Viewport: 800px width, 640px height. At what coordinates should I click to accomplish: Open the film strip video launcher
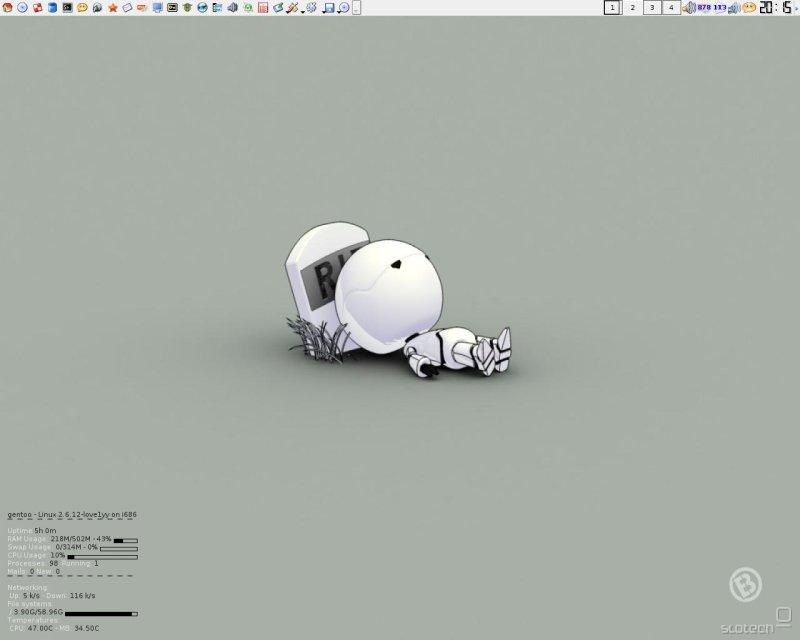pos(217,7)
